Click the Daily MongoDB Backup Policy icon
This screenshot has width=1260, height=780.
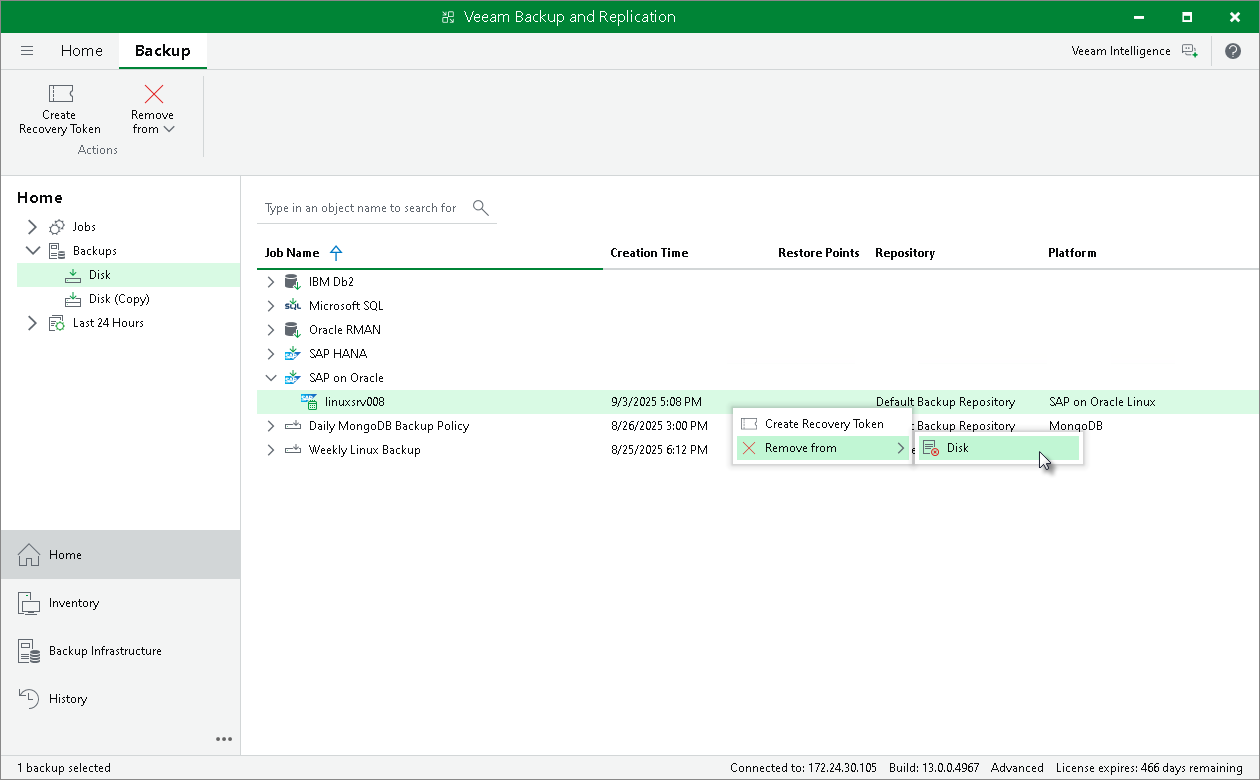292,426
